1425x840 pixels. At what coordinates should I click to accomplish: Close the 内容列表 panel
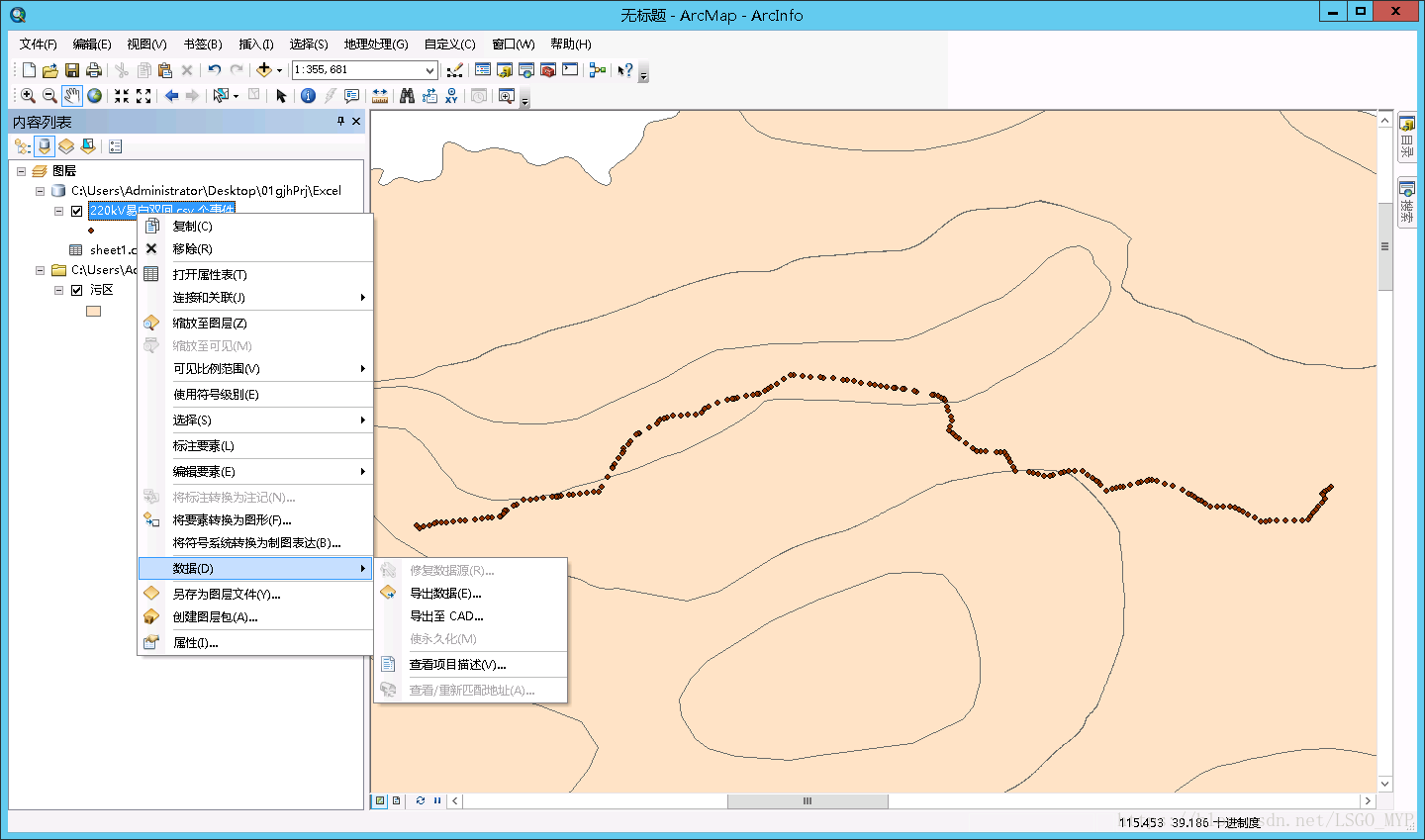(x=356, y=121)
